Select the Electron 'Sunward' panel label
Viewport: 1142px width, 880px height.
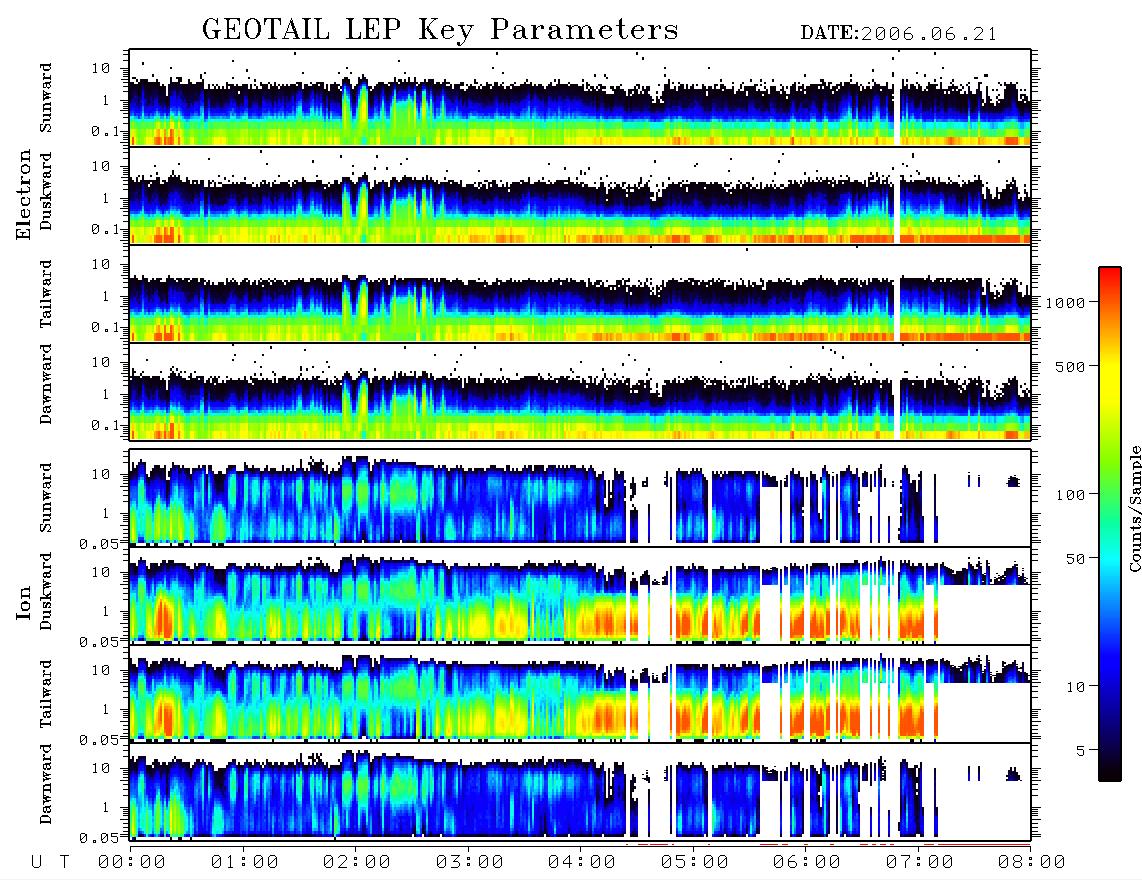[x=46, y=98]
